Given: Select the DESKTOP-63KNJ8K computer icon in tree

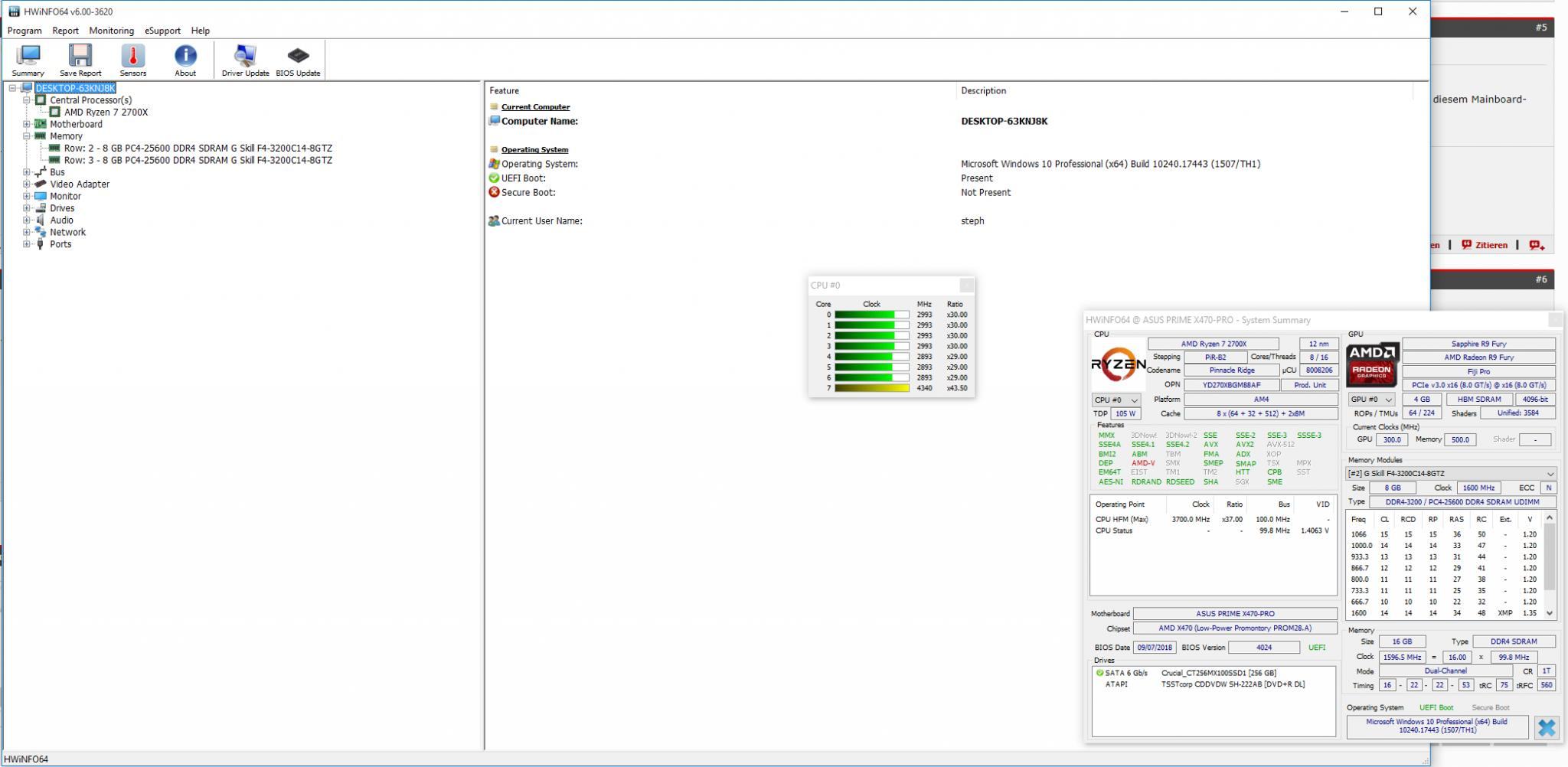Looking at the screenshot, I should tap(27, 88).
